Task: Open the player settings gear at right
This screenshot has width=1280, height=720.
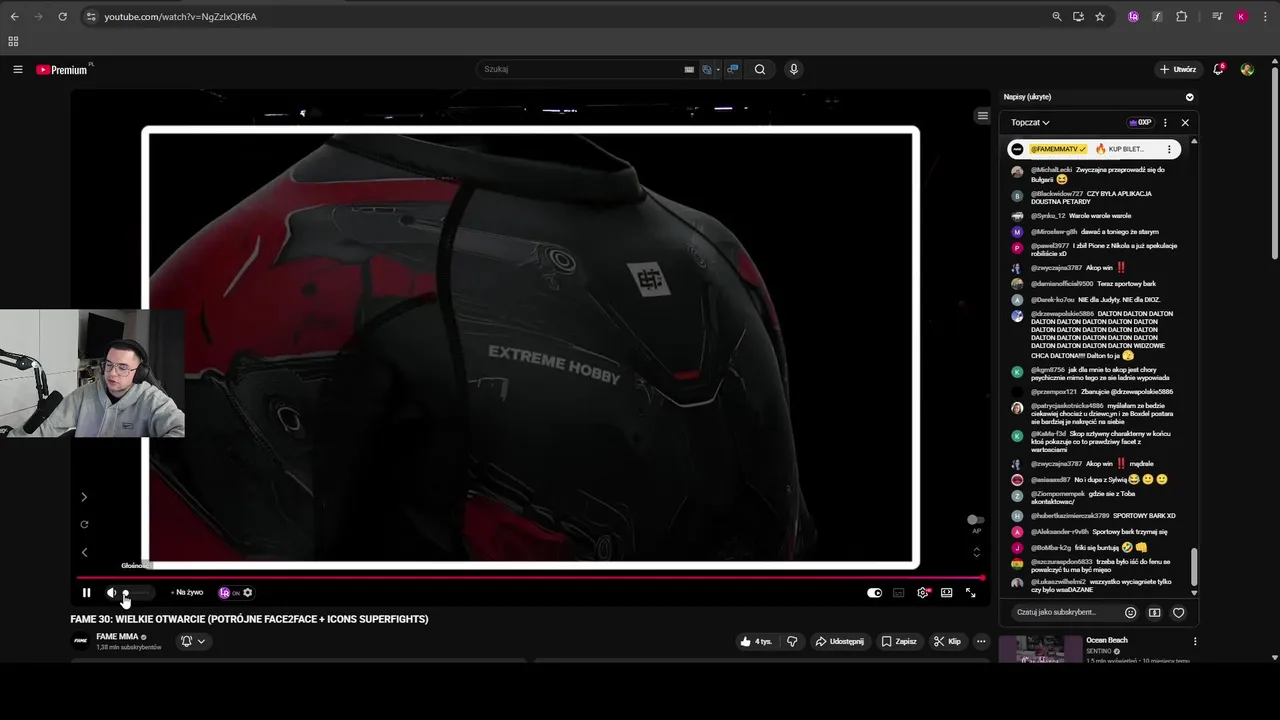Action: [x=923, y=593]
